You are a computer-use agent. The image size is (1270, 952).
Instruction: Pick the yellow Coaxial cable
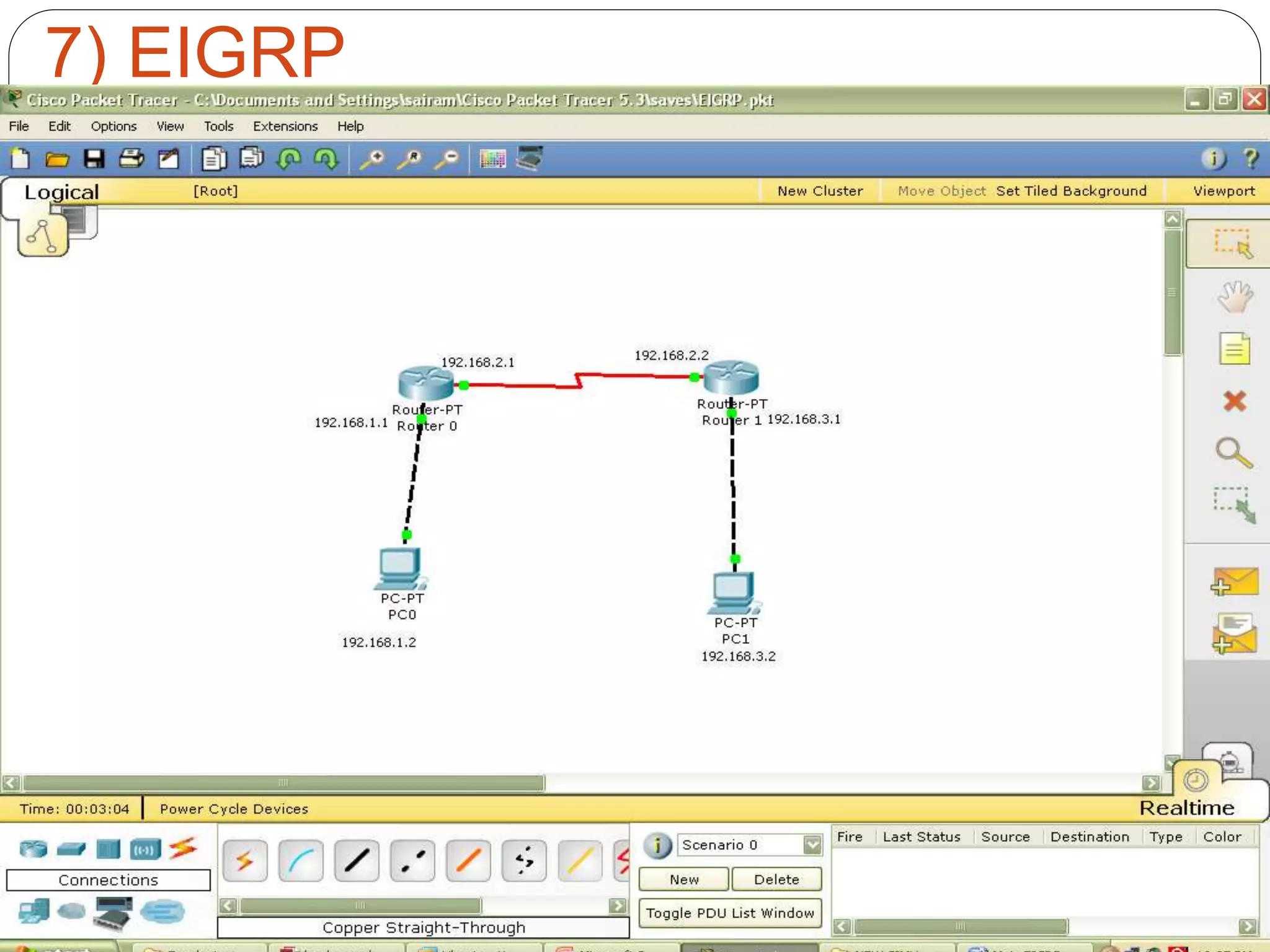pyautogui.click(x=580, y=861)
